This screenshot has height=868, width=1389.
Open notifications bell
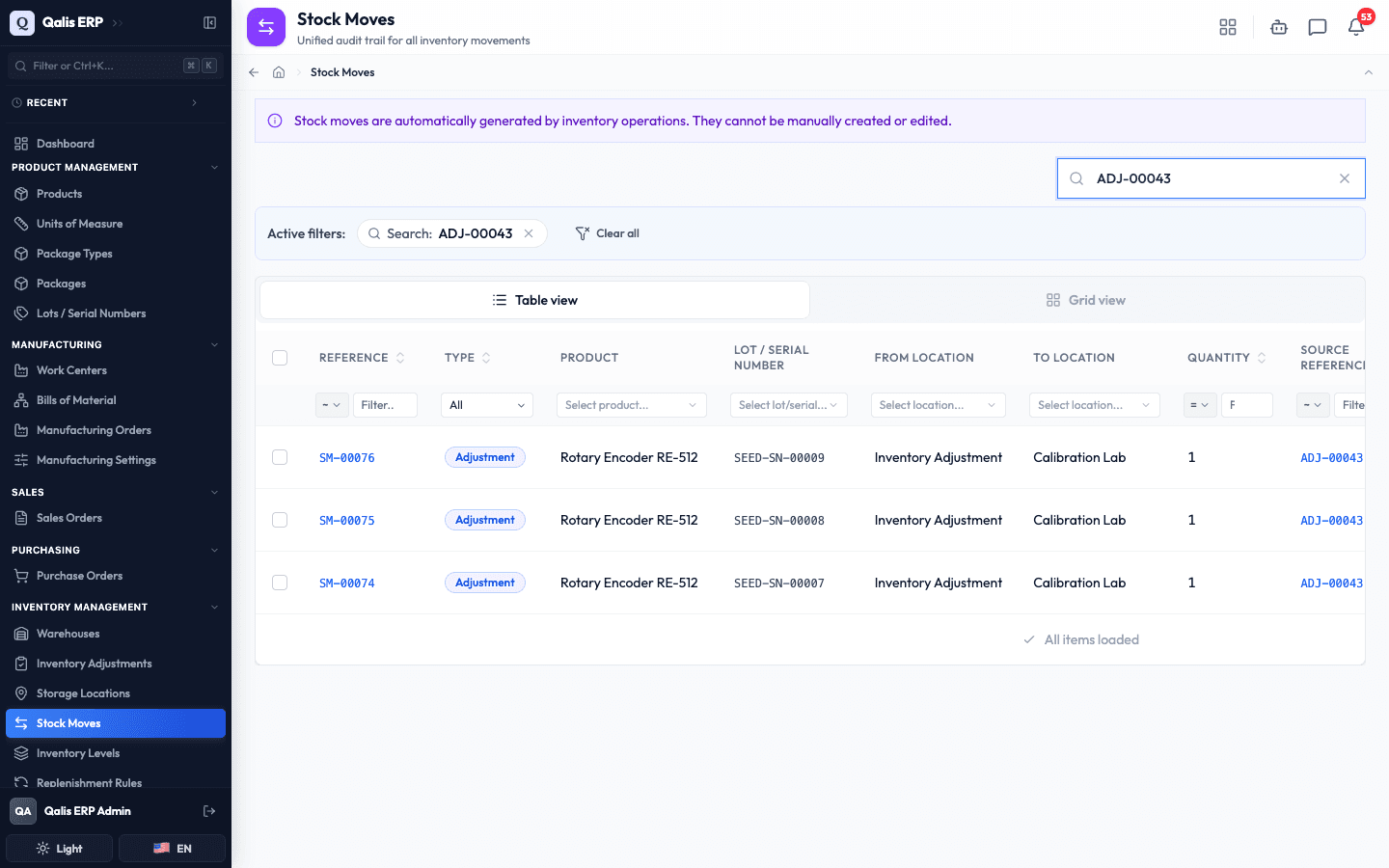tap(1356, 27)
